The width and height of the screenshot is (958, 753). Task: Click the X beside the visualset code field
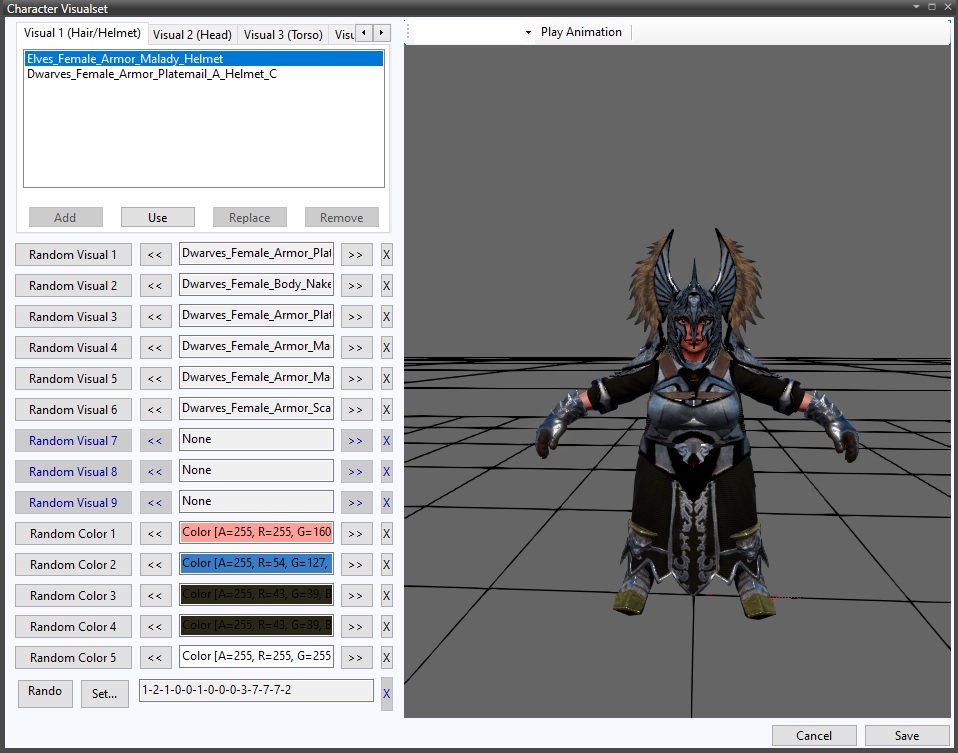pyautogui.click(x=387, y=692)
